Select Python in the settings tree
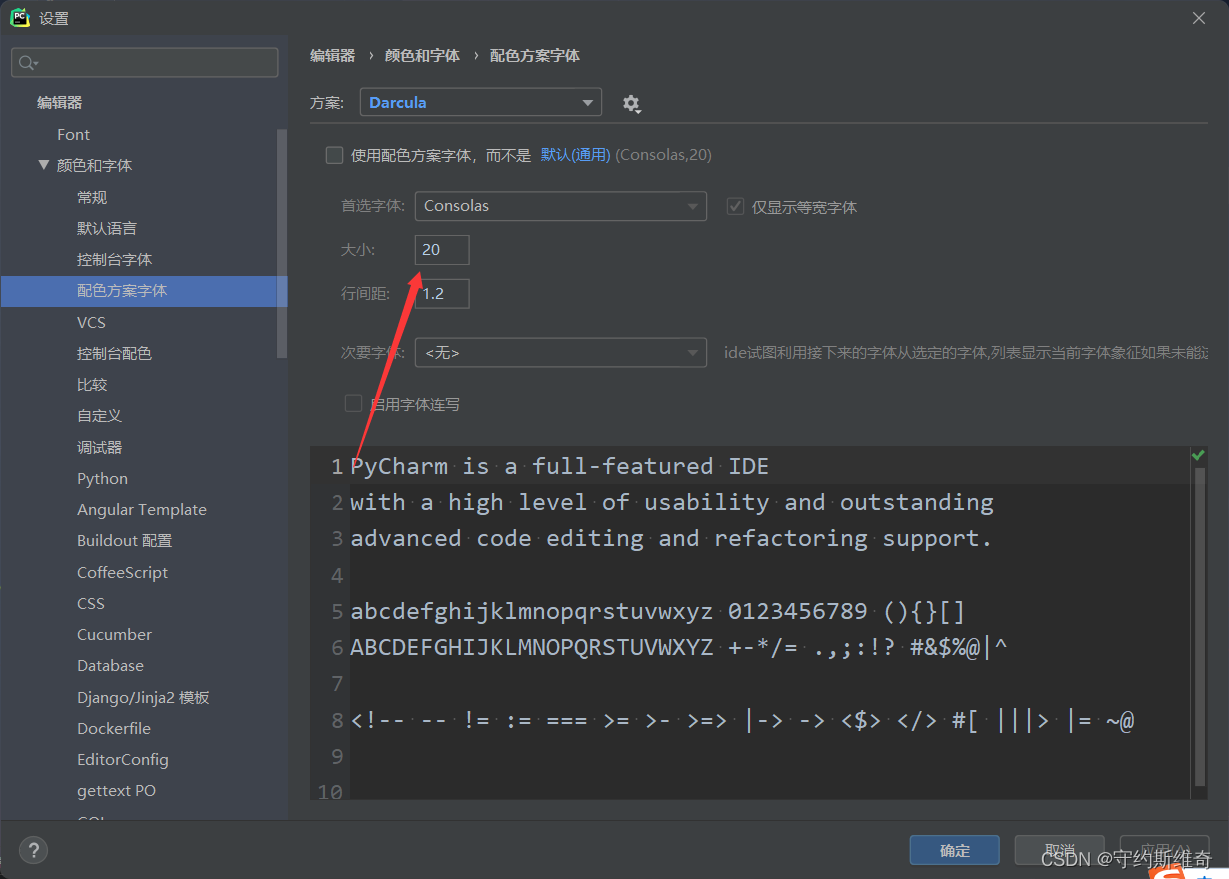The width and height of the screenshot is (1229, 879). 103,478
